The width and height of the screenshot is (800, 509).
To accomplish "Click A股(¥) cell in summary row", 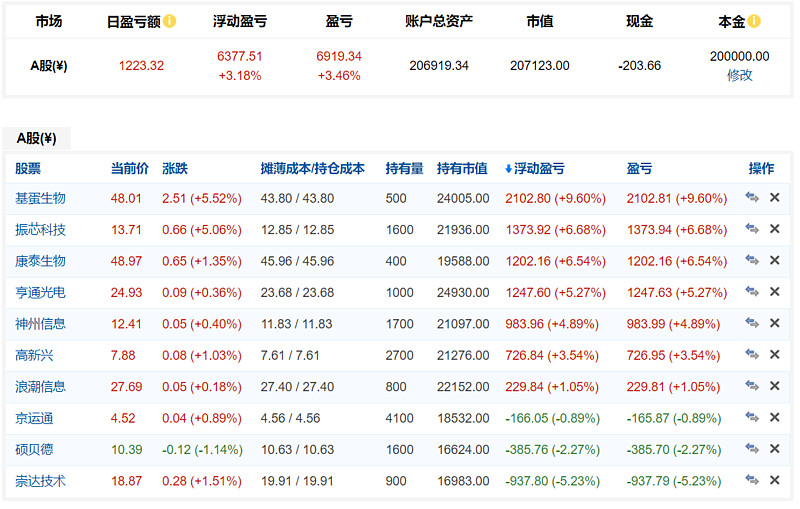I will 49,66.
